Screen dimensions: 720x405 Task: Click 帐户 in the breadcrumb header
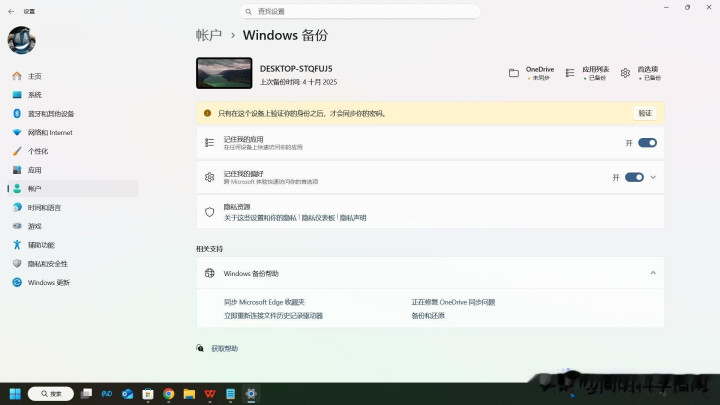209,35
